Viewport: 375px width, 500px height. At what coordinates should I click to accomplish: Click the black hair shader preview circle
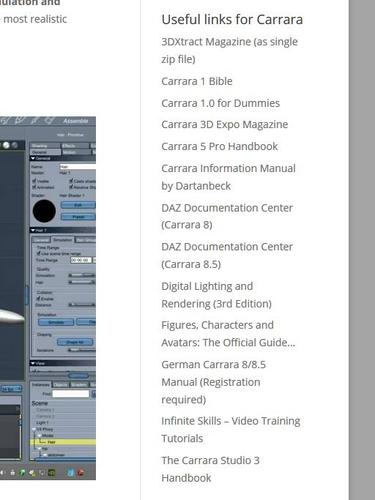(44, 211)
